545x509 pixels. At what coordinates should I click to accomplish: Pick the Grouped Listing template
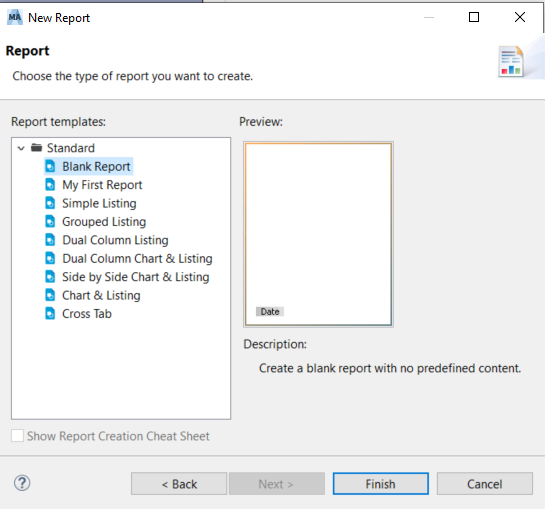(x=104, y=222)
